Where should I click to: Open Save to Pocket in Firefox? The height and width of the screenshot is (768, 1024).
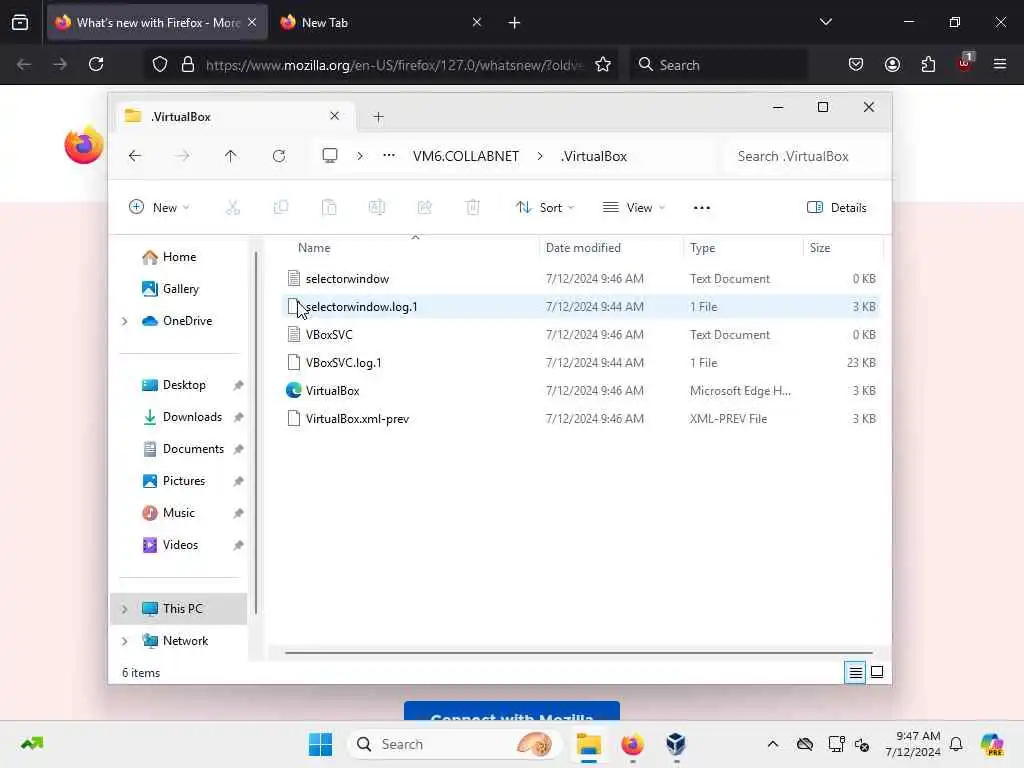tap(856, 64)
